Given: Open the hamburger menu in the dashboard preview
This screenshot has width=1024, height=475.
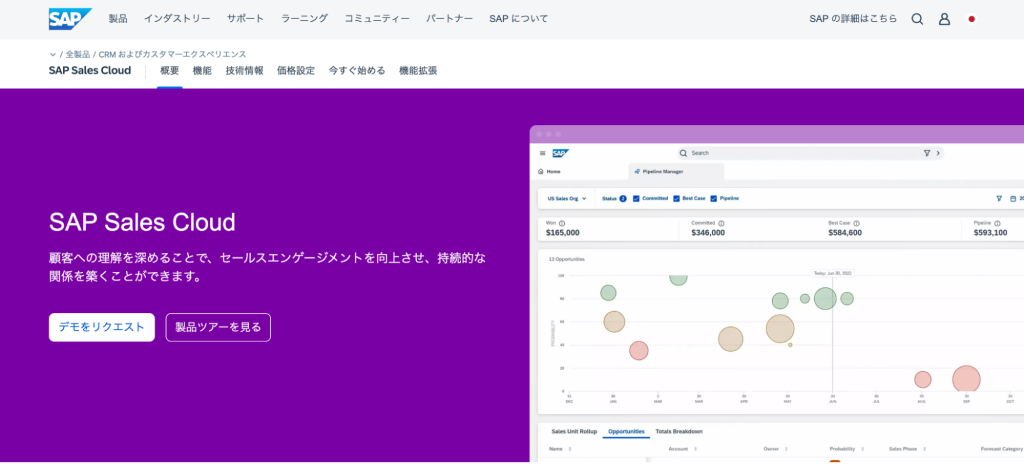Looking at the screenshot, I should point(542,154).
